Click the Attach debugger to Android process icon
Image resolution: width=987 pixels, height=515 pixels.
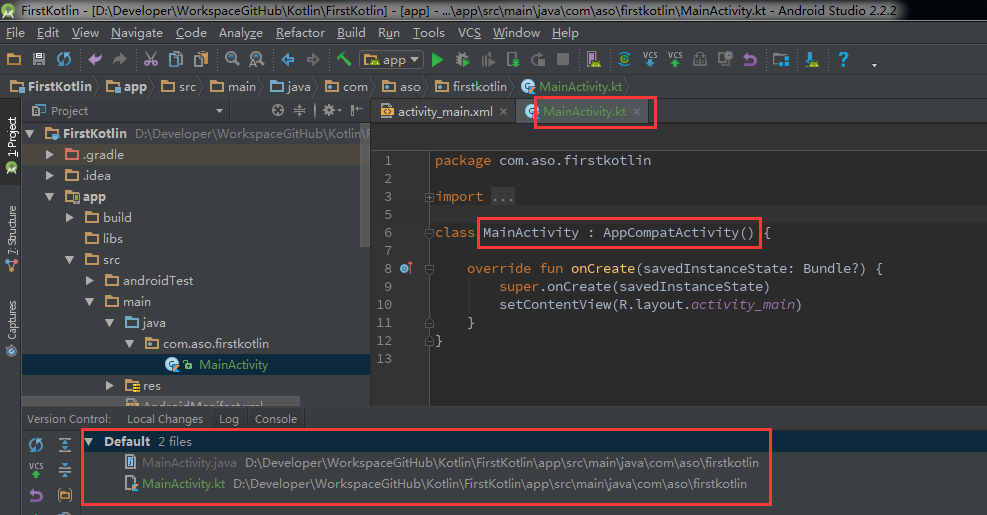pyautogui.click(x=513, y=60)
